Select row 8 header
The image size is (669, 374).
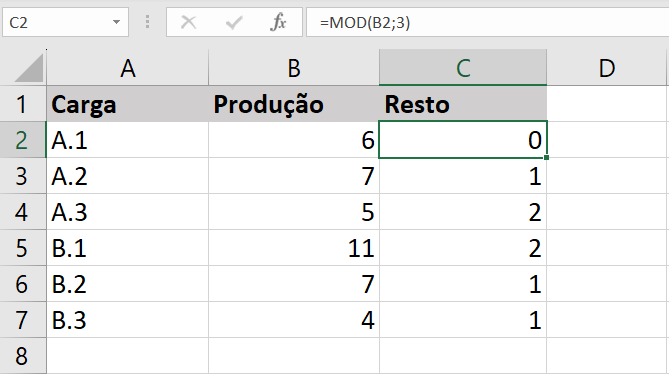(23, 356)
